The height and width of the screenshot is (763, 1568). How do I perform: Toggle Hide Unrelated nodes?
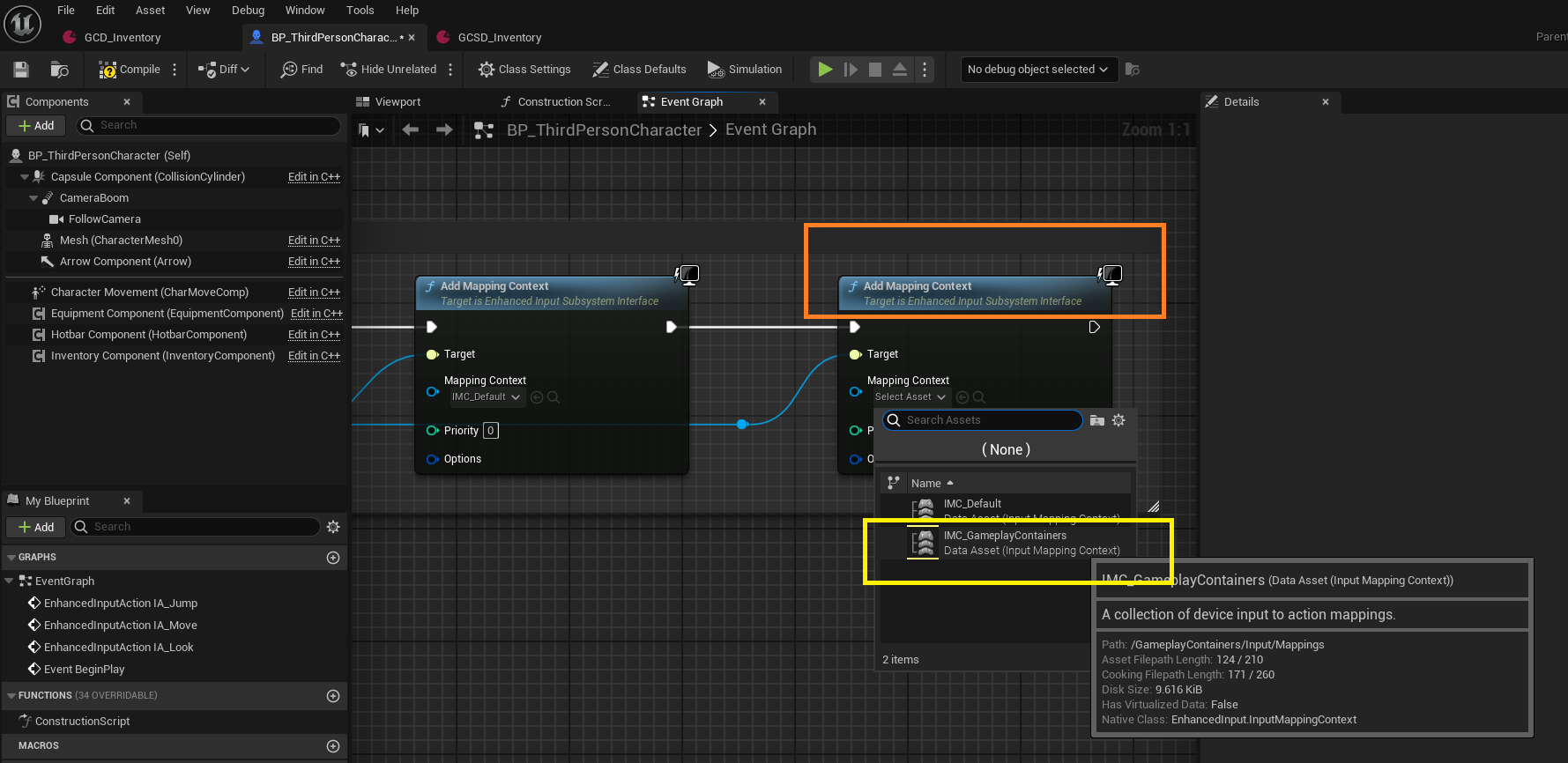(x=389, y=70)
